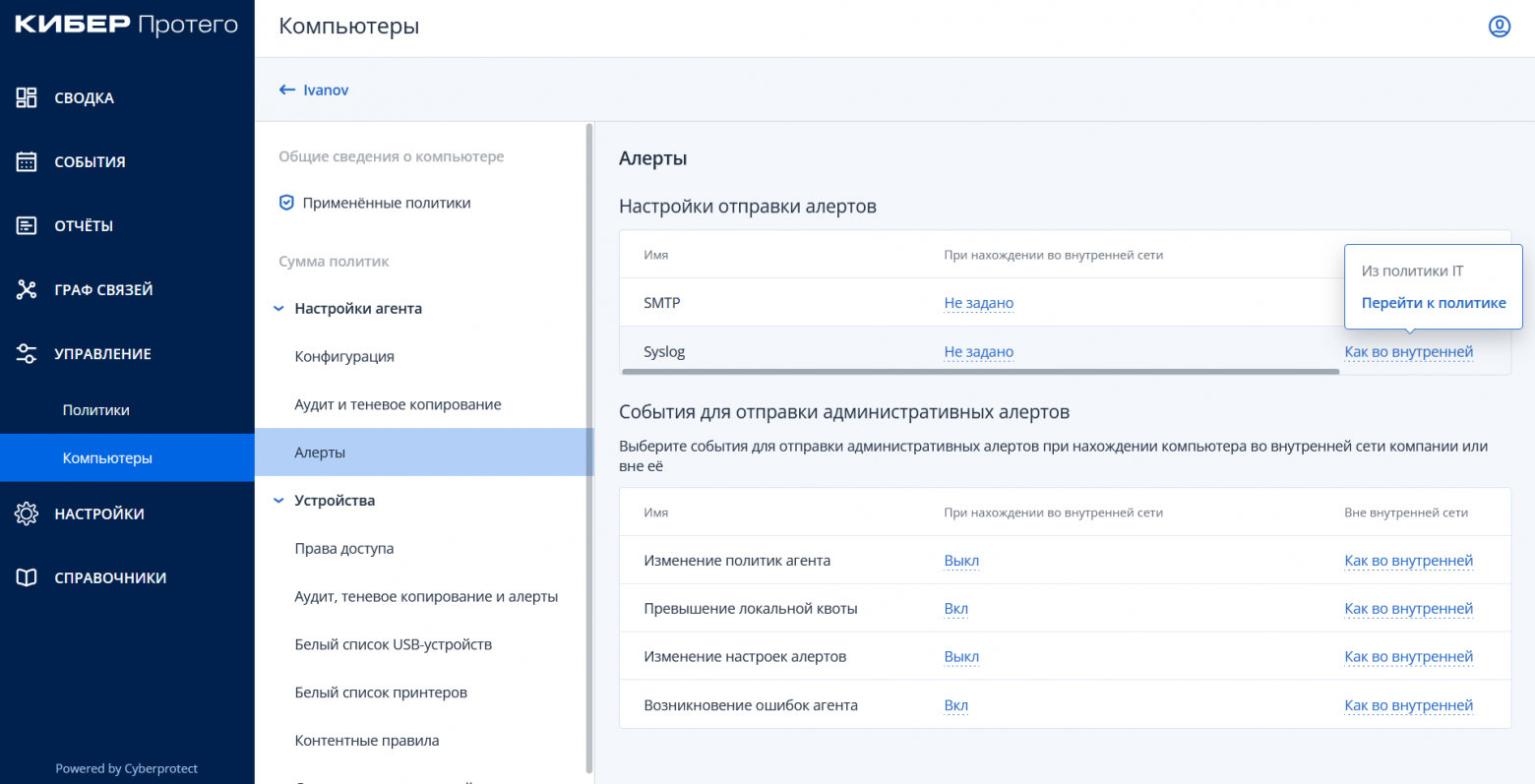1535x784 pixels.
Task: Click the Граф связей graph icon
Action: [x=27, y=289]
